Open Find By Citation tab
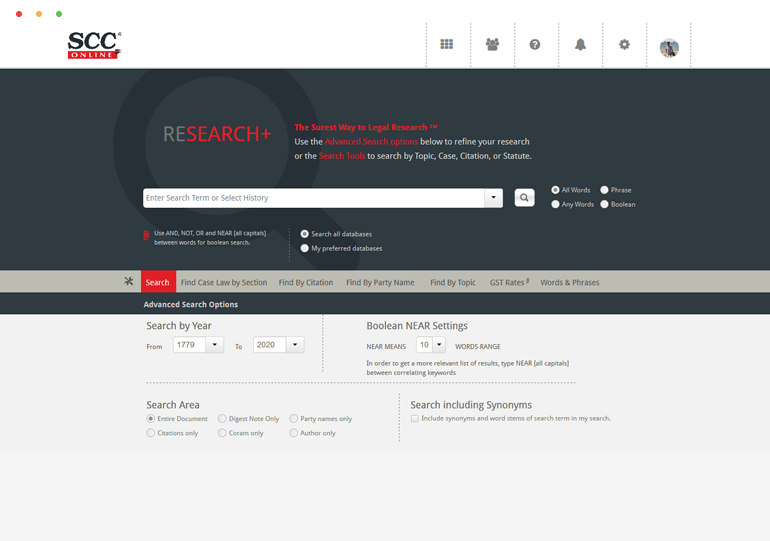770x541 pixels. click(306, 282)
